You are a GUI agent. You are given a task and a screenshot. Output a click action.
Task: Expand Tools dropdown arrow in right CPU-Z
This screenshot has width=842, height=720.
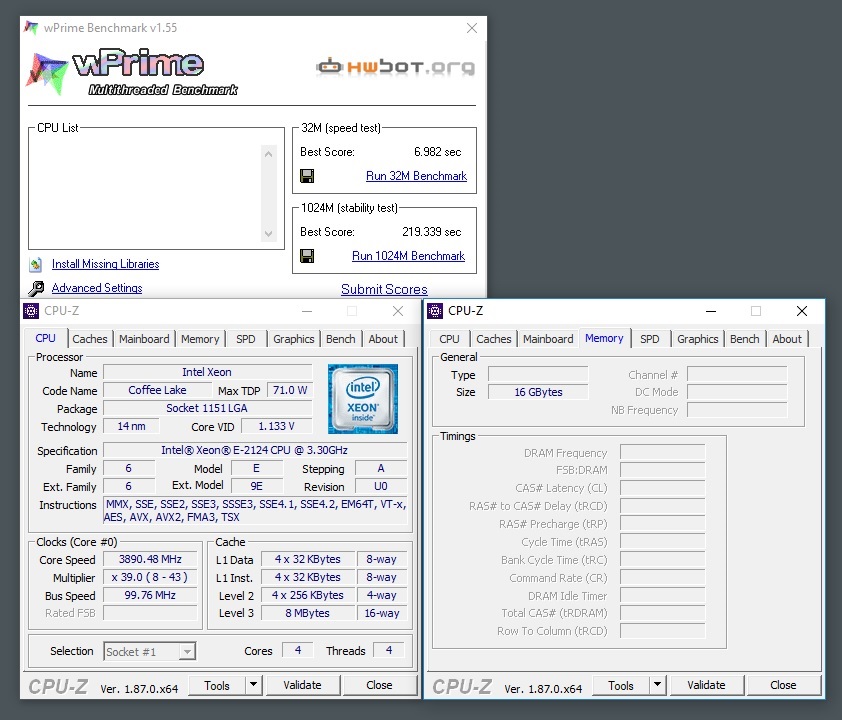click(657, 685)
